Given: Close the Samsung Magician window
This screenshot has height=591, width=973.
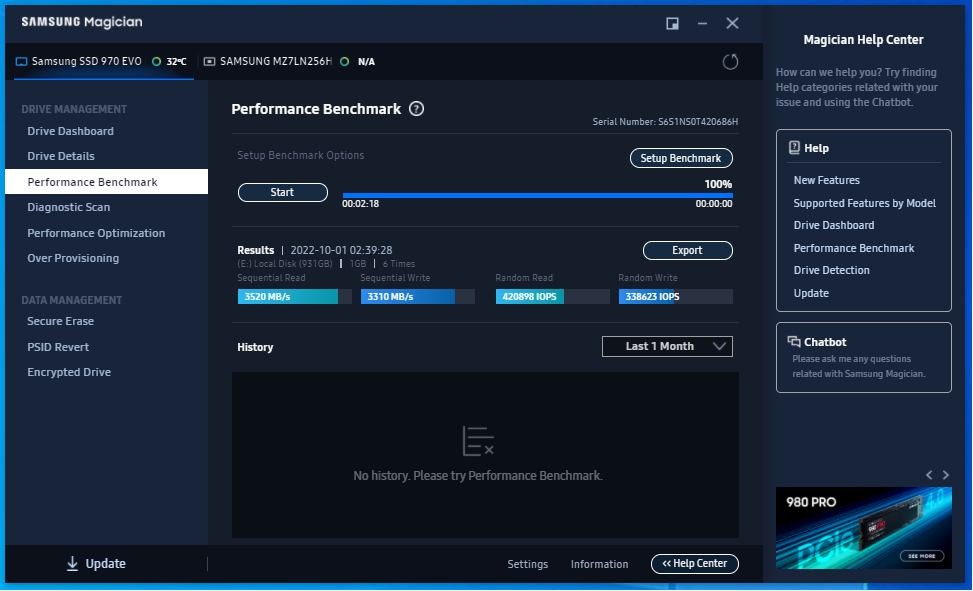Looking at the screenshot, I should click(732, 24).
